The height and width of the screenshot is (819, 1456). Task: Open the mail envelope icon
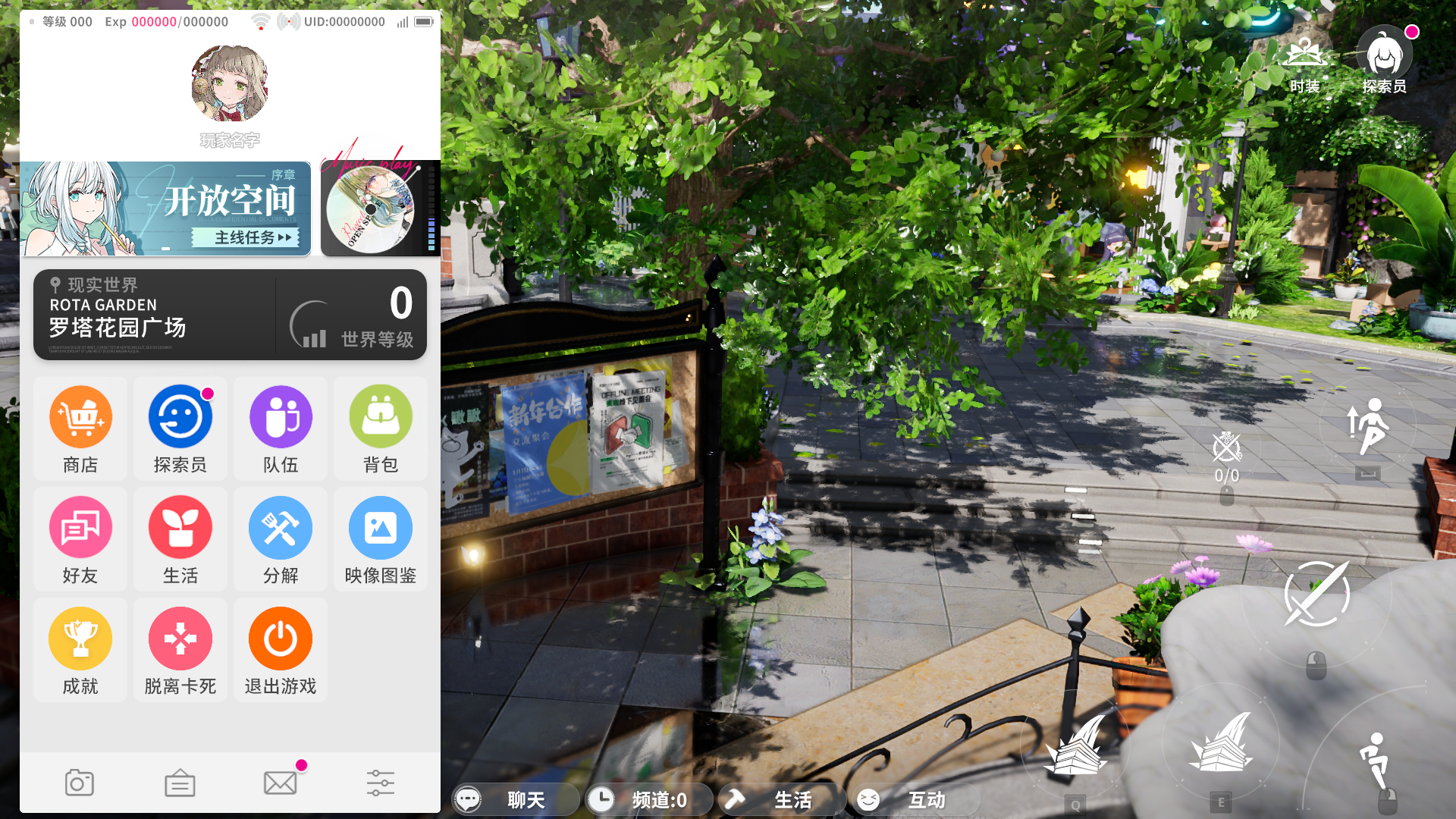click(x=281, y=783)
